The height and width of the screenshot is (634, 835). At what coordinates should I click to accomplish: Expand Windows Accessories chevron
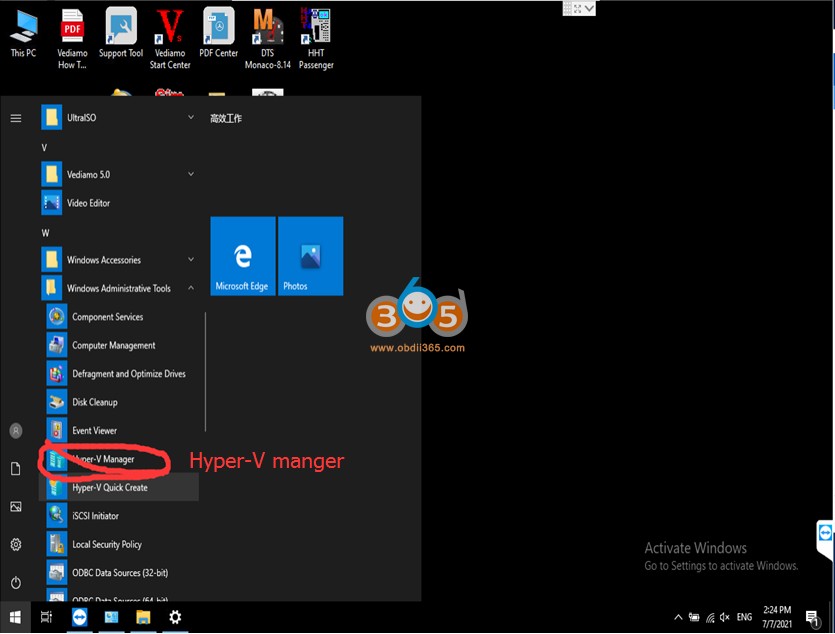(x=191, y=259)
